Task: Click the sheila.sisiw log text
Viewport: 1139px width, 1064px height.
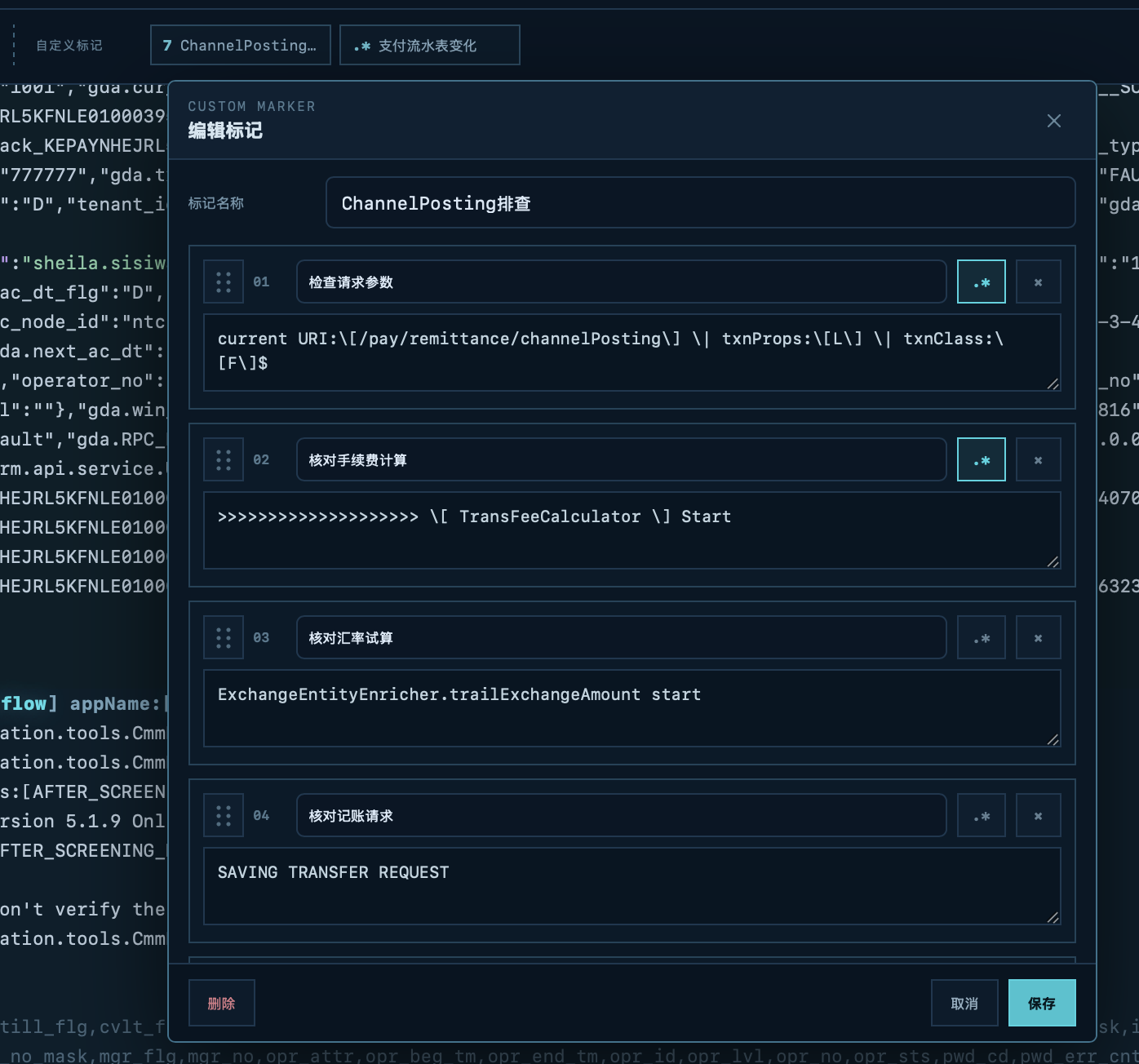Action: click(99, 263)
